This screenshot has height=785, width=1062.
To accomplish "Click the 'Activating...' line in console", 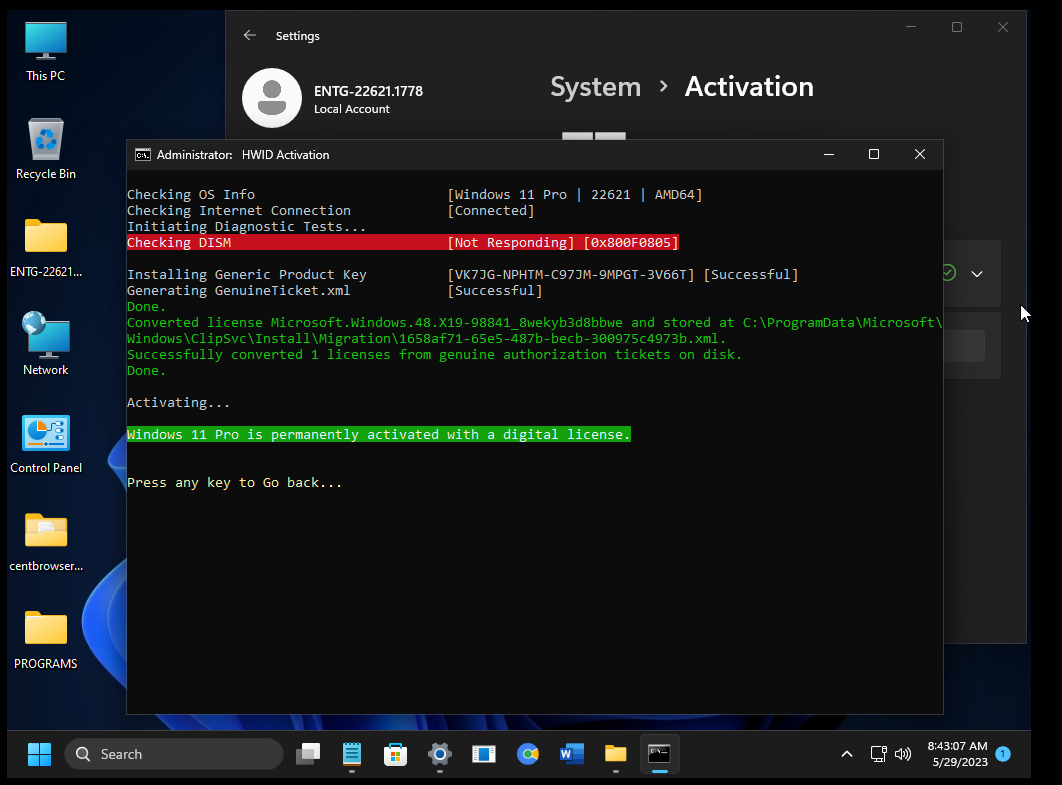I will (178, 402).
